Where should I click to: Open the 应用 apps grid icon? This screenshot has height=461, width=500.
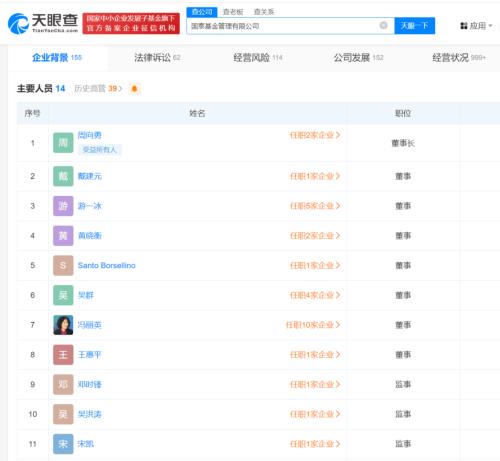click(464, 26)
